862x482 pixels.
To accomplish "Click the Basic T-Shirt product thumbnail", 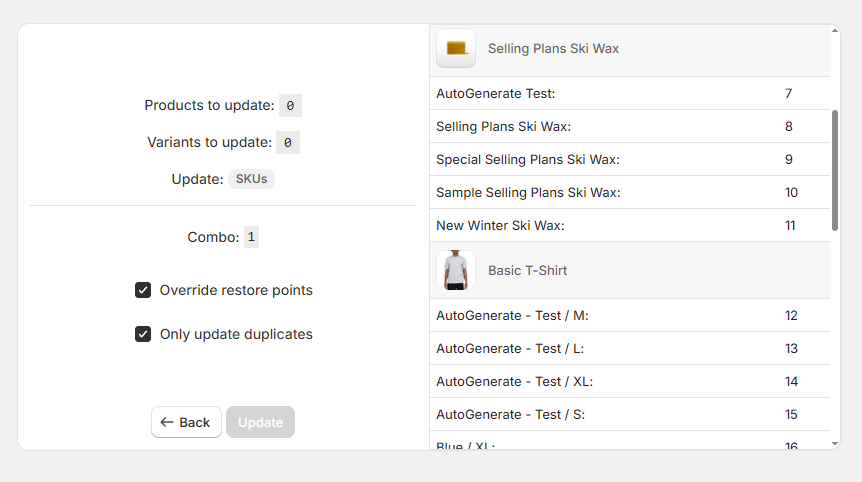I will click(x=456, y=270).
